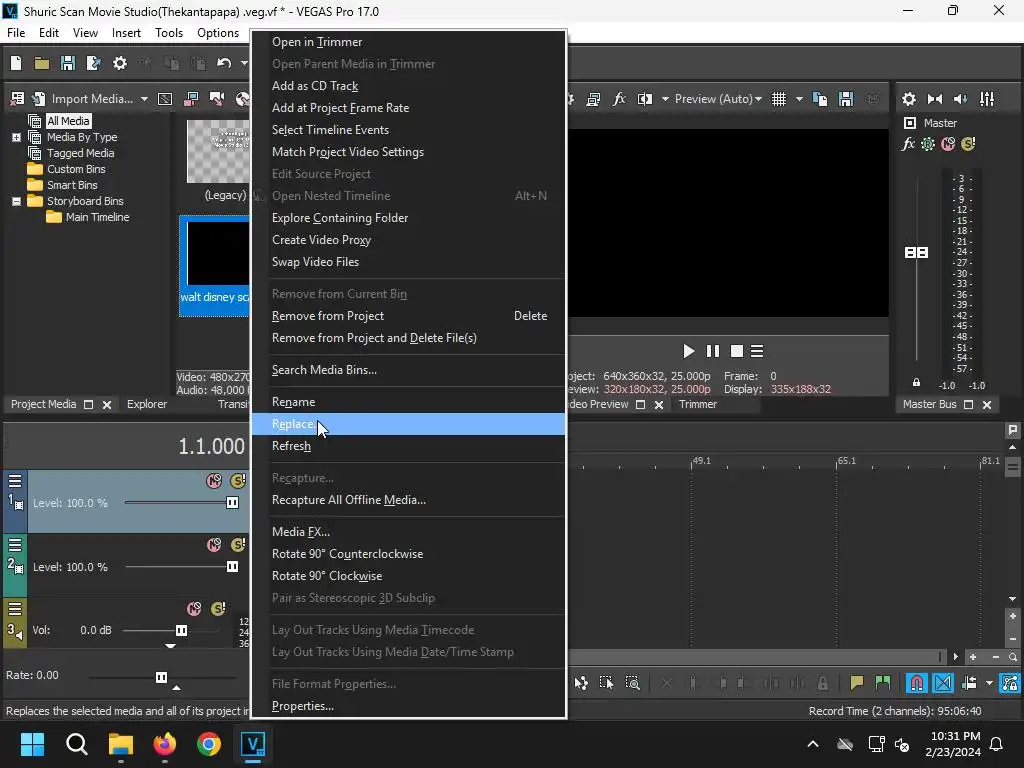Mute video track 1
This screenshot has width=1024, height=768.
(x=214, y=481)
